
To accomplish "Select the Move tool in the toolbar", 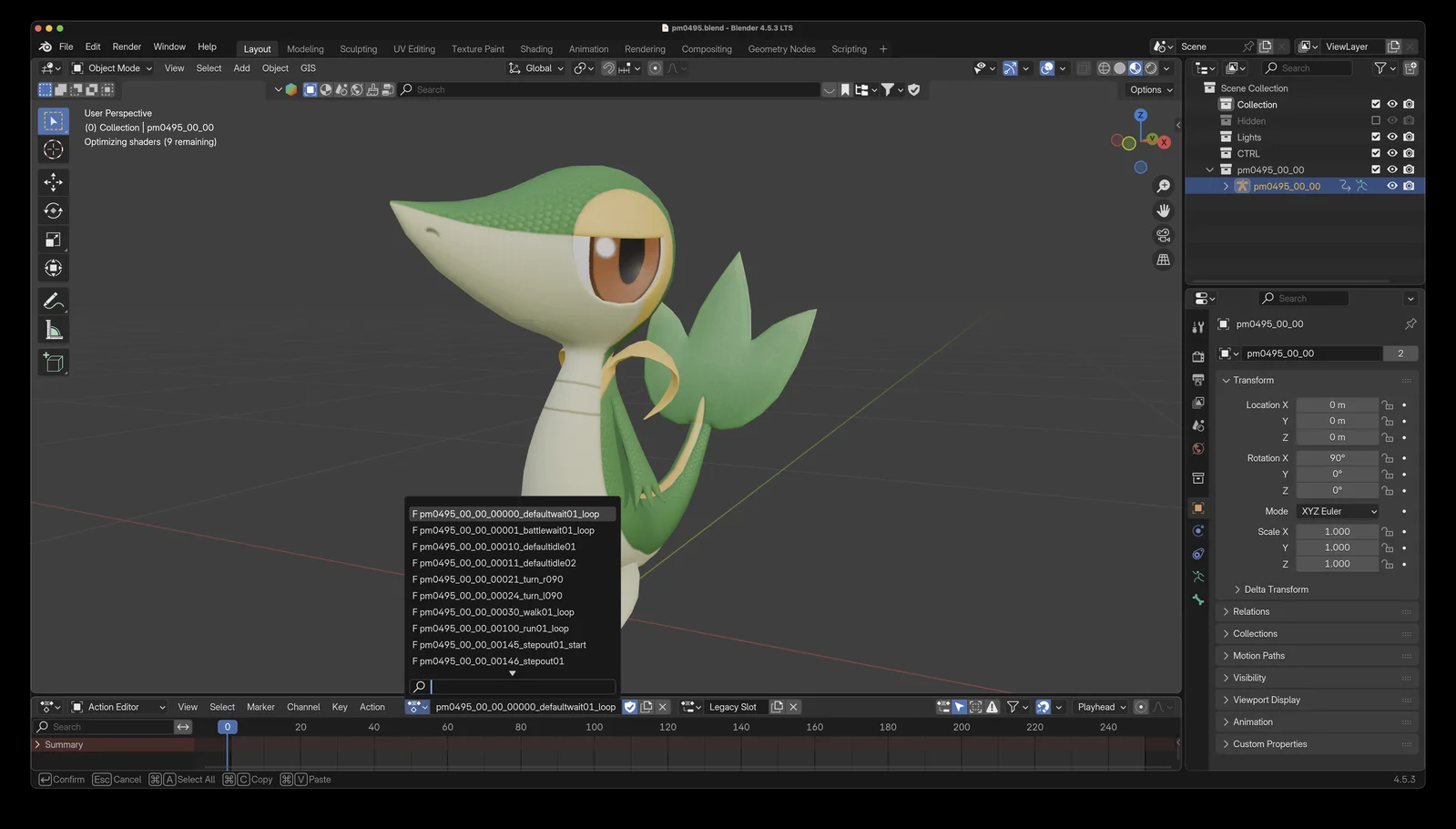I will click(x=53, y=182).
